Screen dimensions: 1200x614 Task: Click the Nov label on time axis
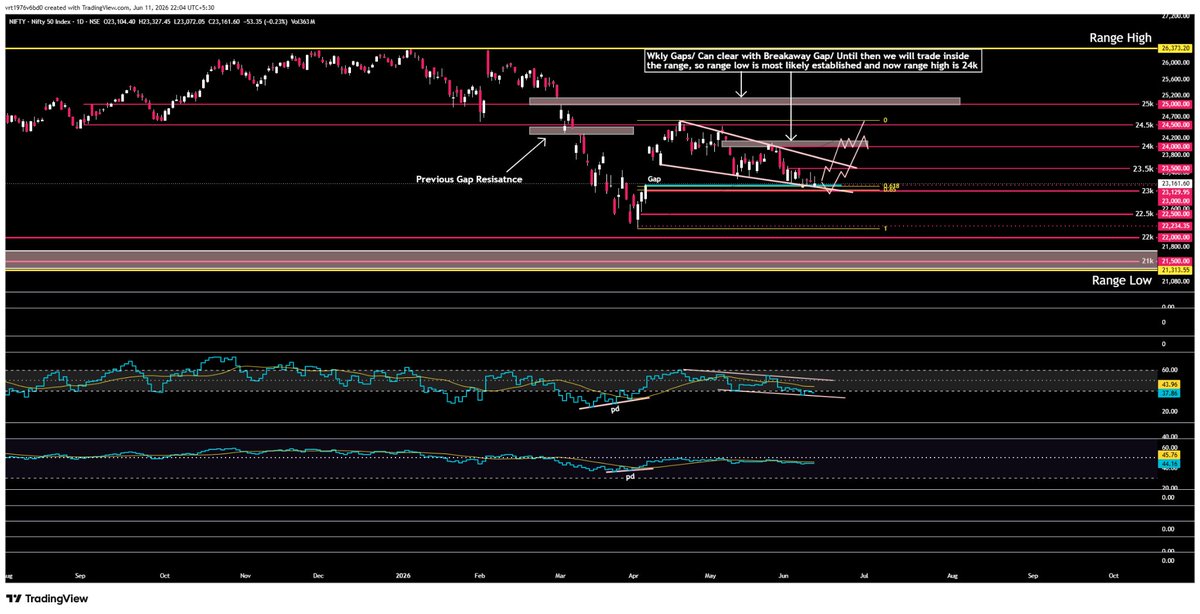click(244, 576)
